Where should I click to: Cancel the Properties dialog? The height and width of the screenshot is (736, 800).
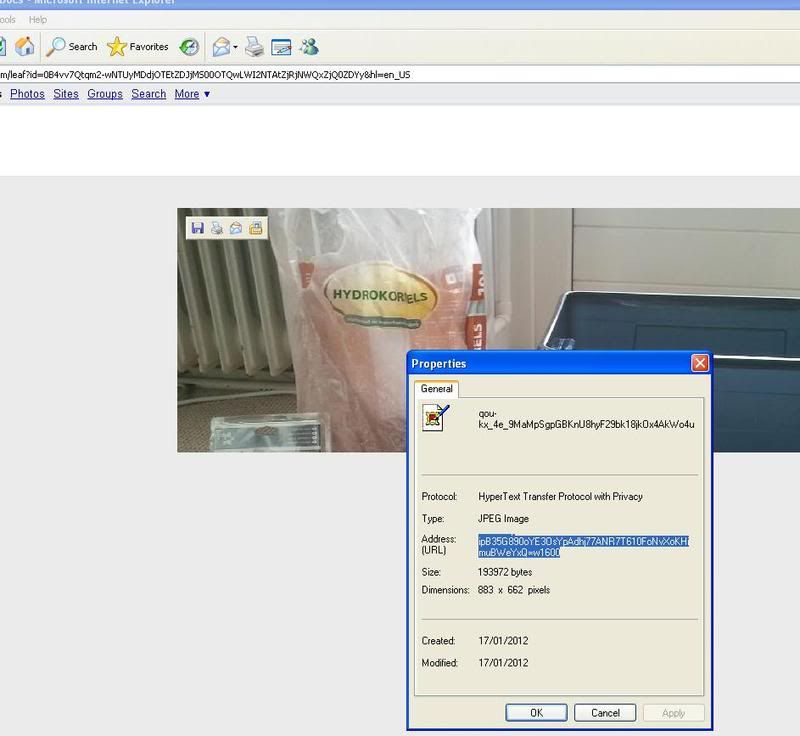605,713
